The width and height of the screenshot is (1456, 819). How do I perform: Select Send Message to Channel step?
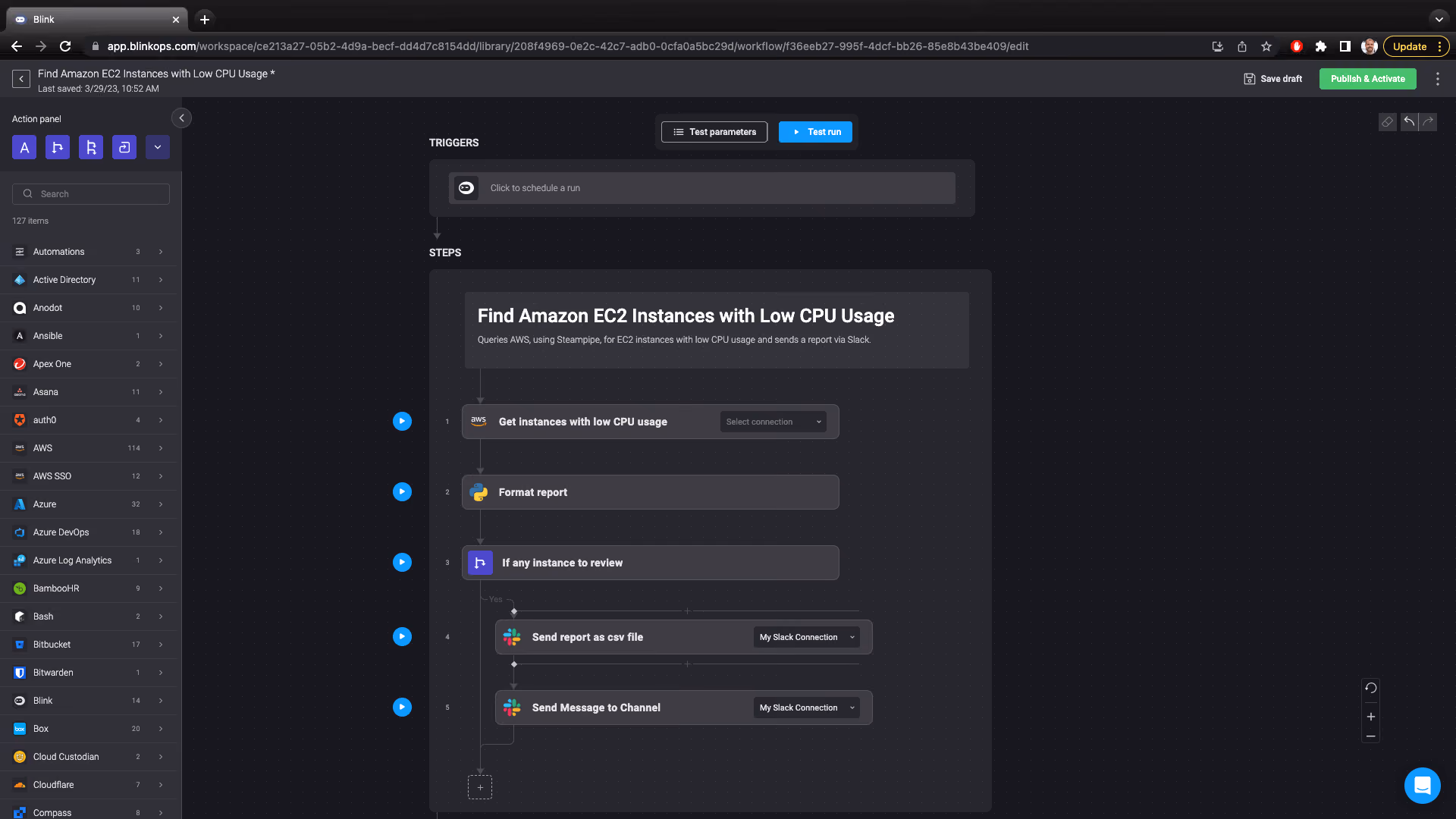tap(683, 708)
